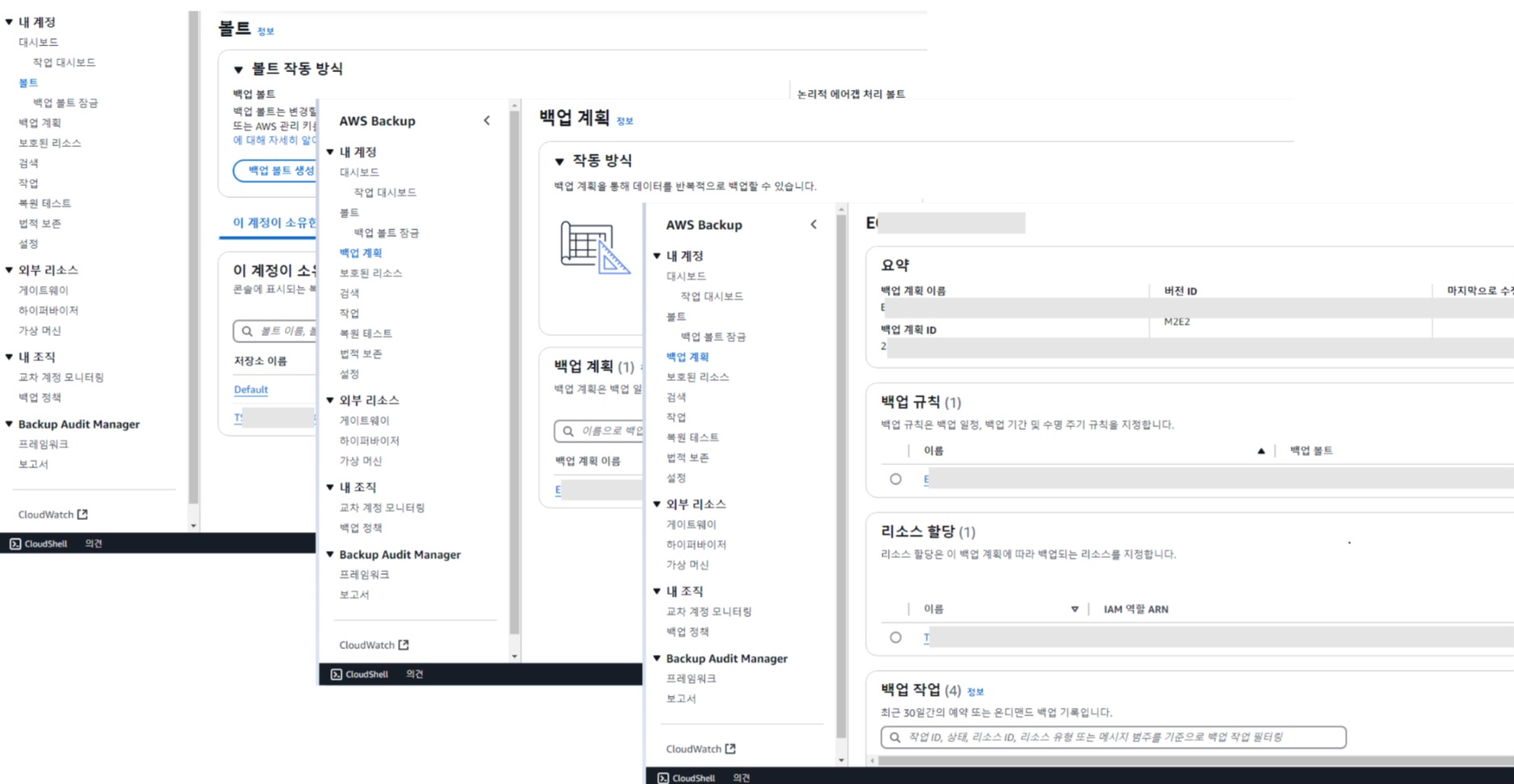Click 정보 link next to 백업 작업 heading
The image size is (1514, 784).
pyautogui.click(x=975, y=692)
